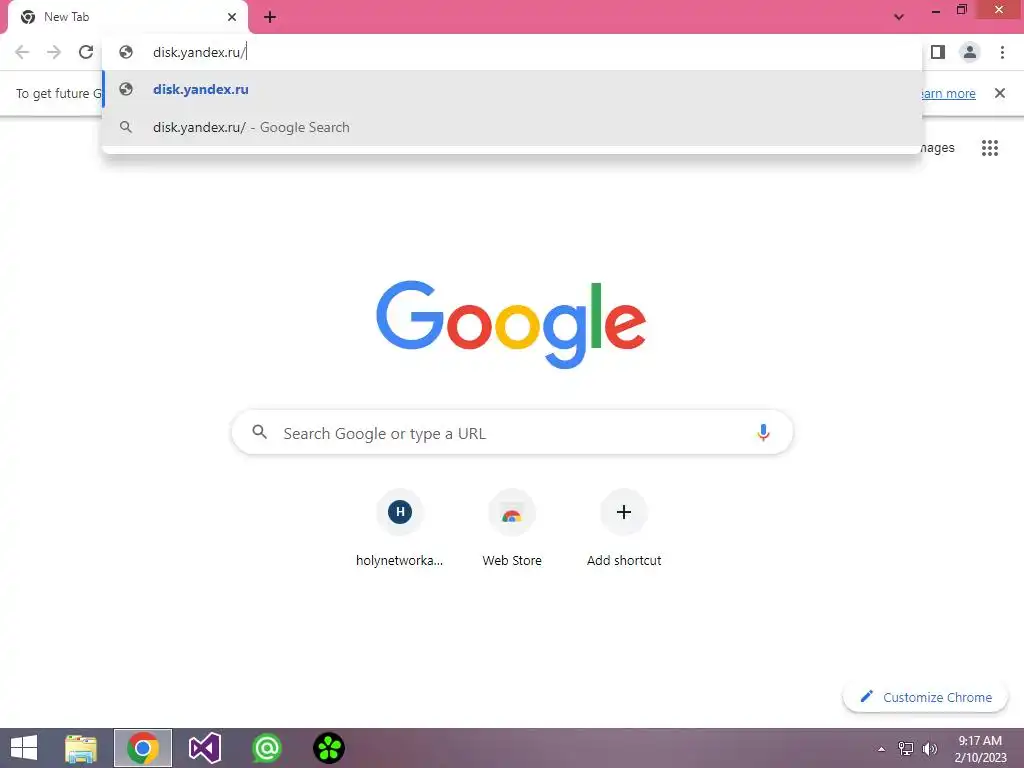Open Chrome three-dot menu
This screenshot has height=768, width=1024.
[1002, 52]
